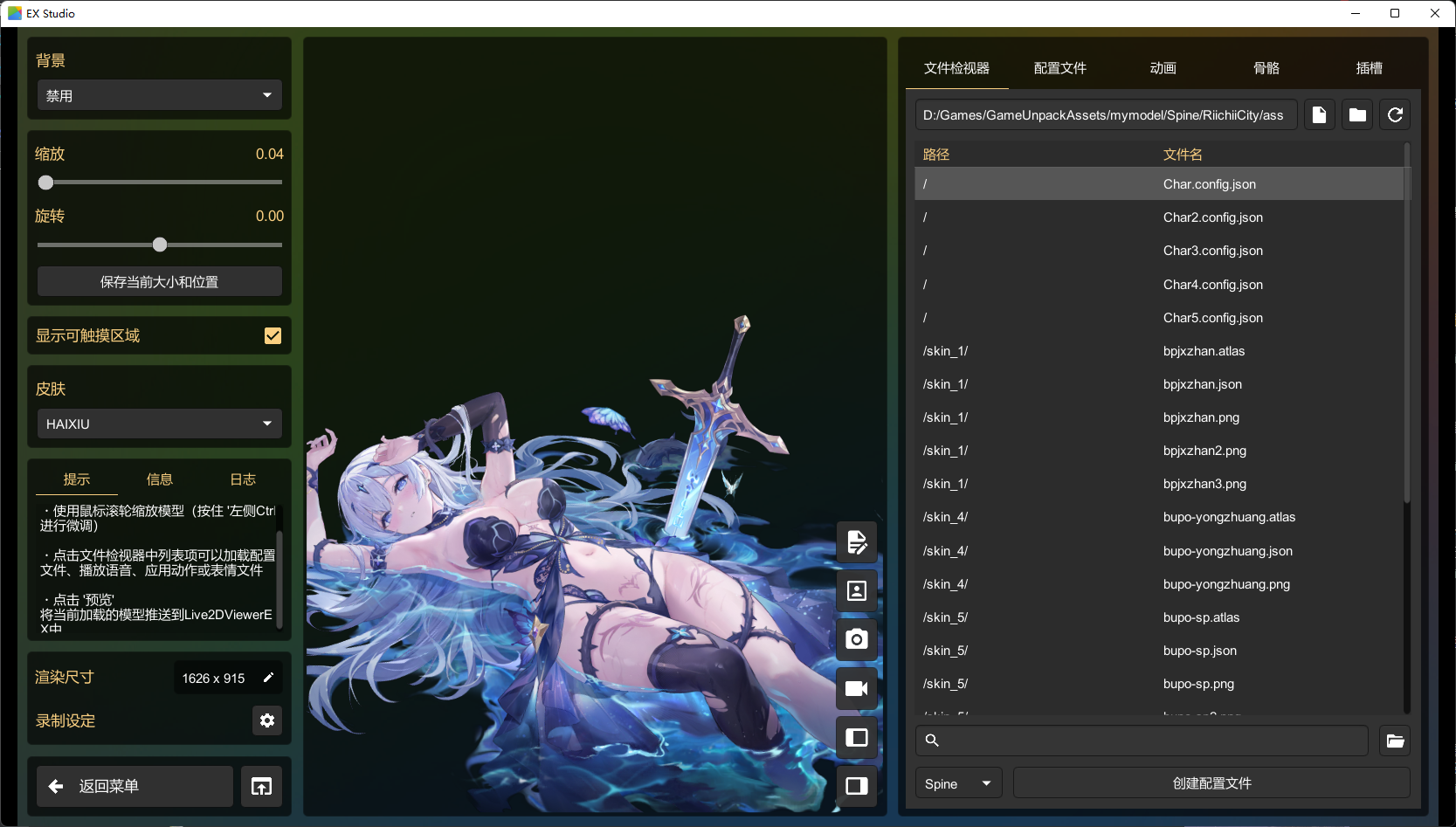Select bupo-yongzhuang.atlas file row
The height and width of the screenshot is (827, 1456).
(x=1159, y=517)
